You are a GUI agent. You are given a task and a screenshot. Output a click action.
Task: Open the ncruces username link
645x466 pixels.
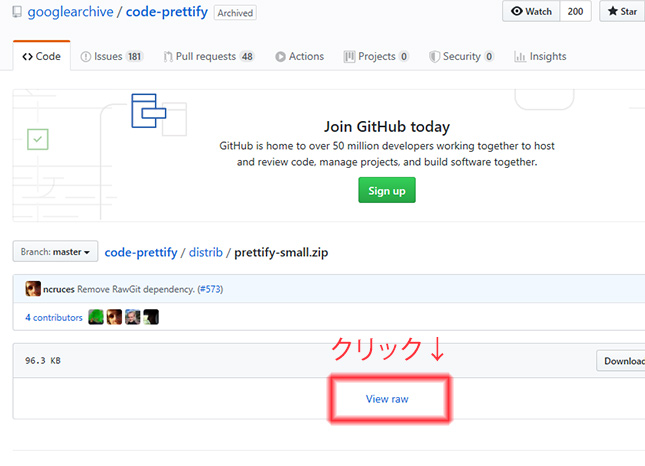pyautogui.click(x=59, y=289)
